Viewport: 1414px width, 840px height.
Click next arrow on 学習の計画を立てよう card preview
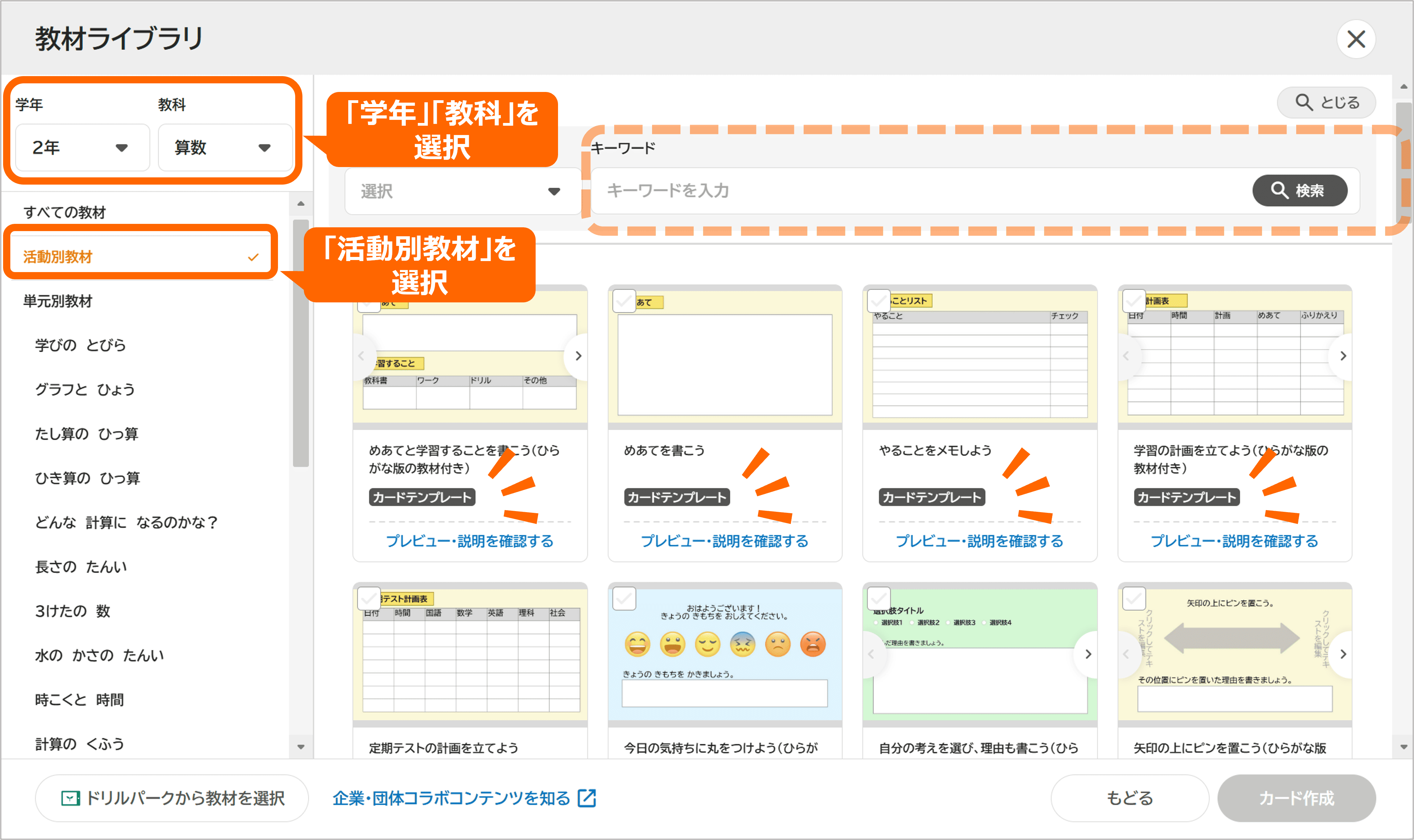click(x=1343, y=356)
